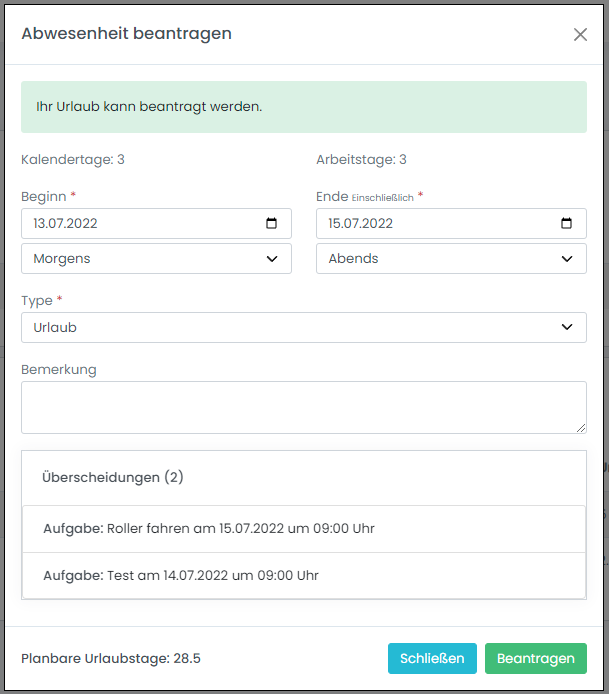Click the Überscheidungen (2) header
The width and height of the screenshot is (609, 694).
pyautogui.click(x=113, y=478)
